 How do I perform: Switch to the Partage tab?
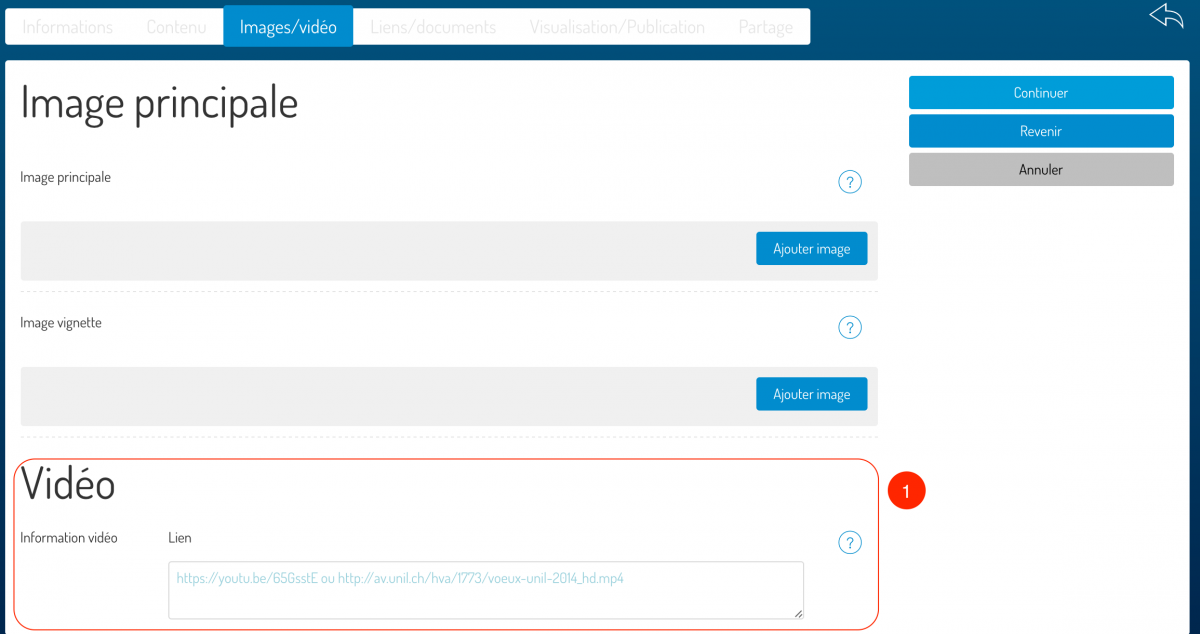[x=765, y=27]
